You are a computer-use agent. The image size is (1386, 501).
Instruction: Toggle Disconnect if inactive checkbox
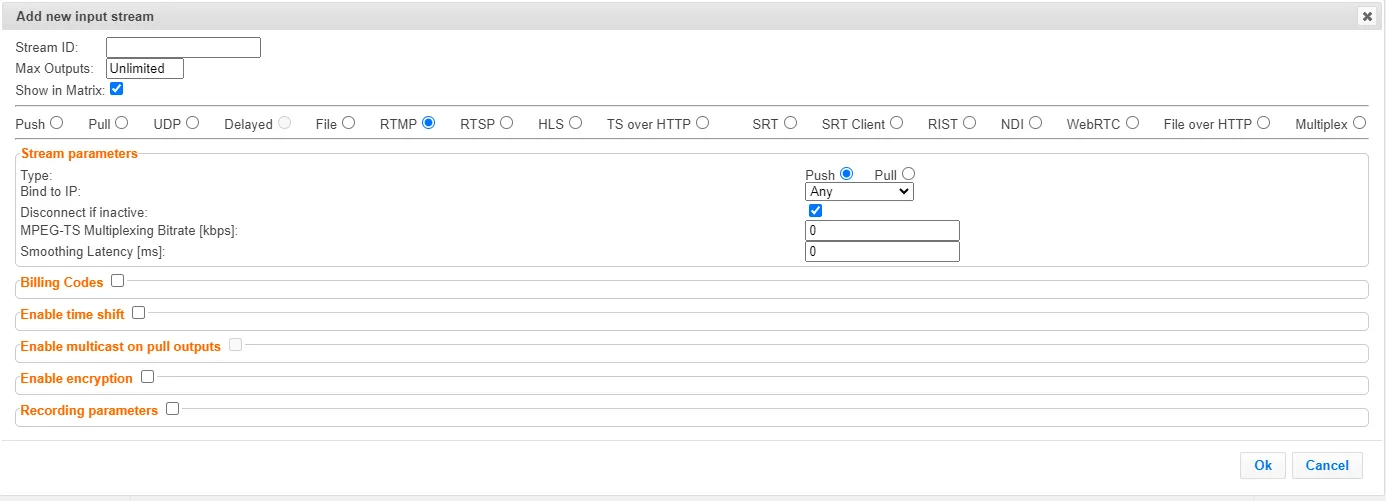click(x=815, y=211)
